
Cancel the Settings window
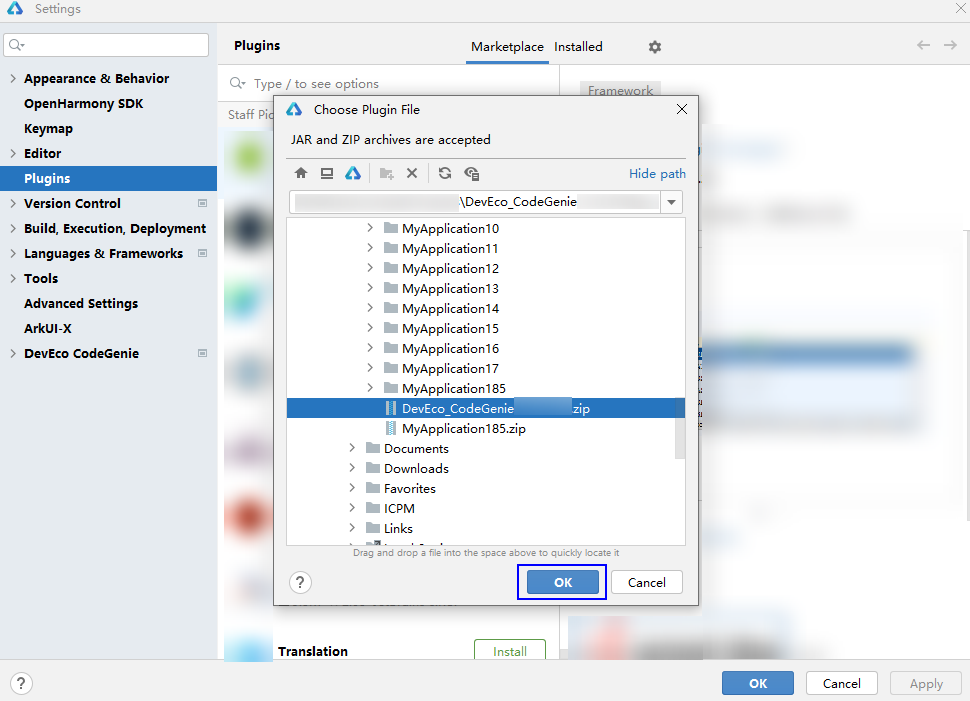[x=841, y=684]
